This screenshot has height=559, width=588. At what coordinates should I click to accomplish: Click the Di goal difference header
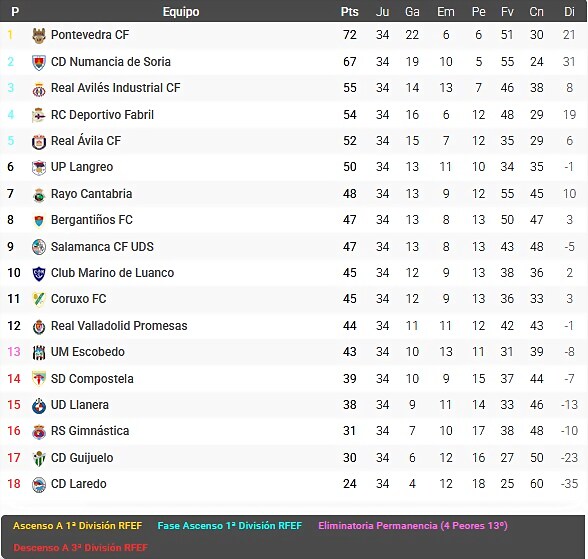569,12
